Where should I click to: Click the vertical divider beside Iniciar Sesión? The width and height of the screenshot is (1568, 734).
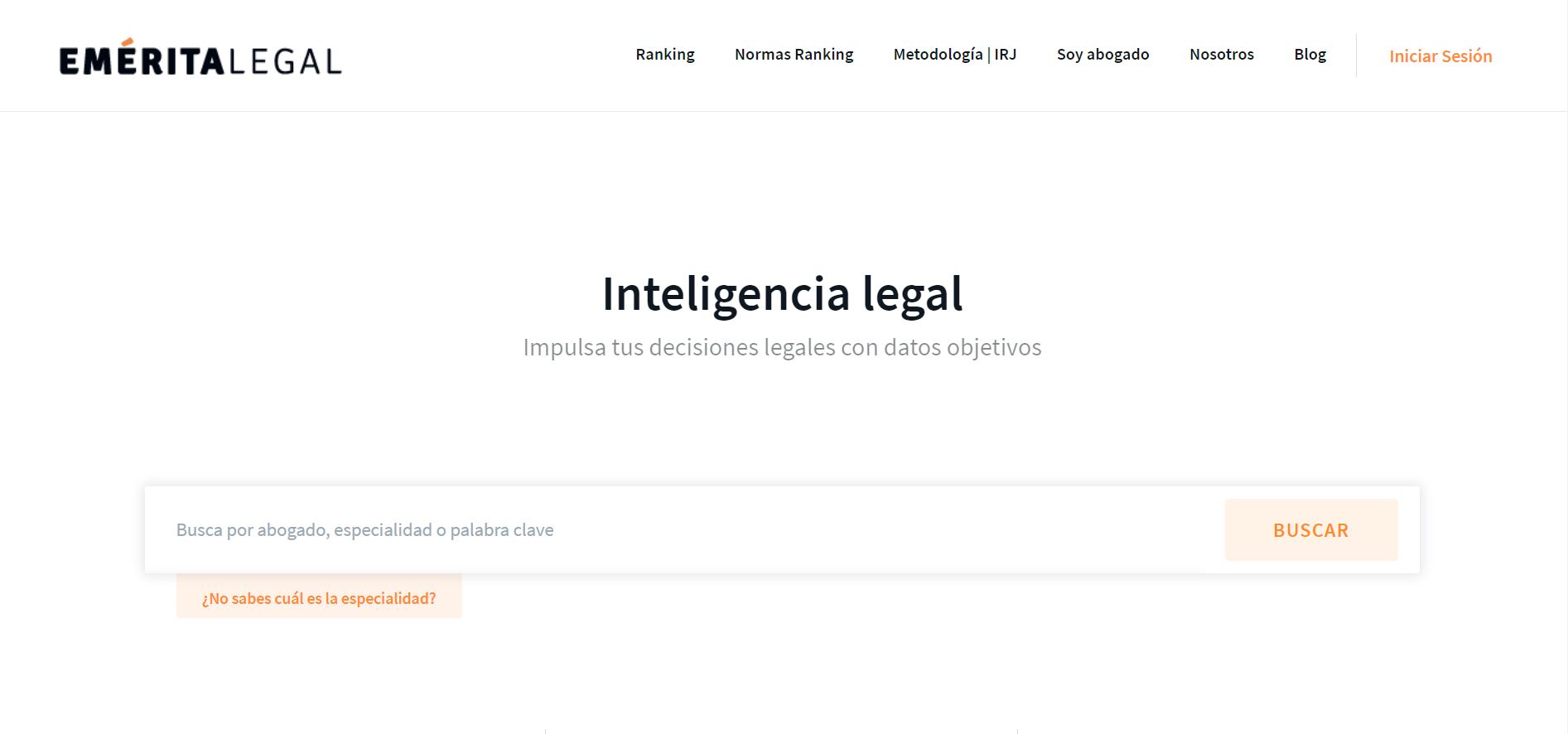(x=1356, y=56)
